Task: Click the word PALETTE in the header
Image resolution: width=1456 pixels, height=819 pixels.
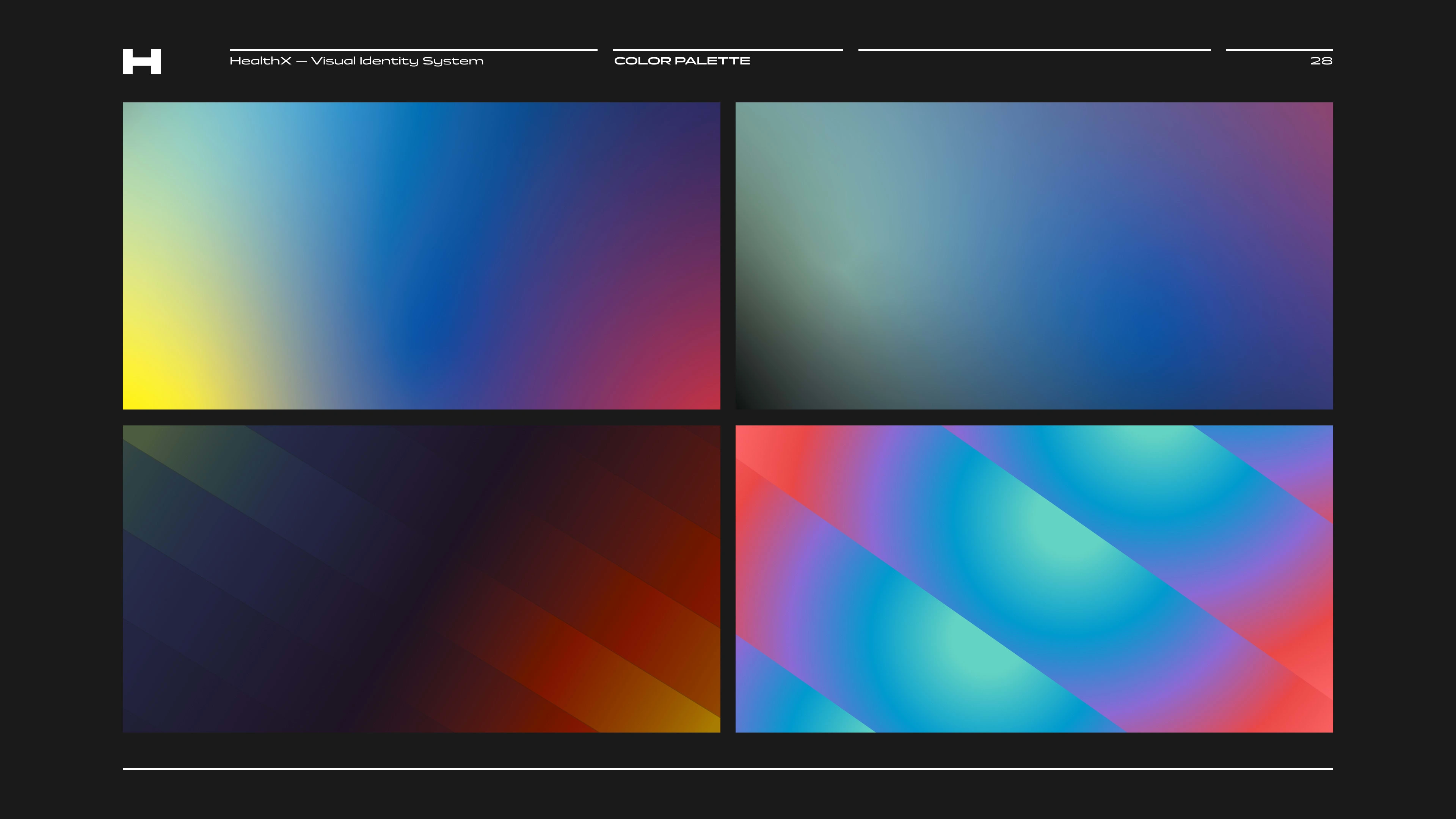Action: click(712, 61)
